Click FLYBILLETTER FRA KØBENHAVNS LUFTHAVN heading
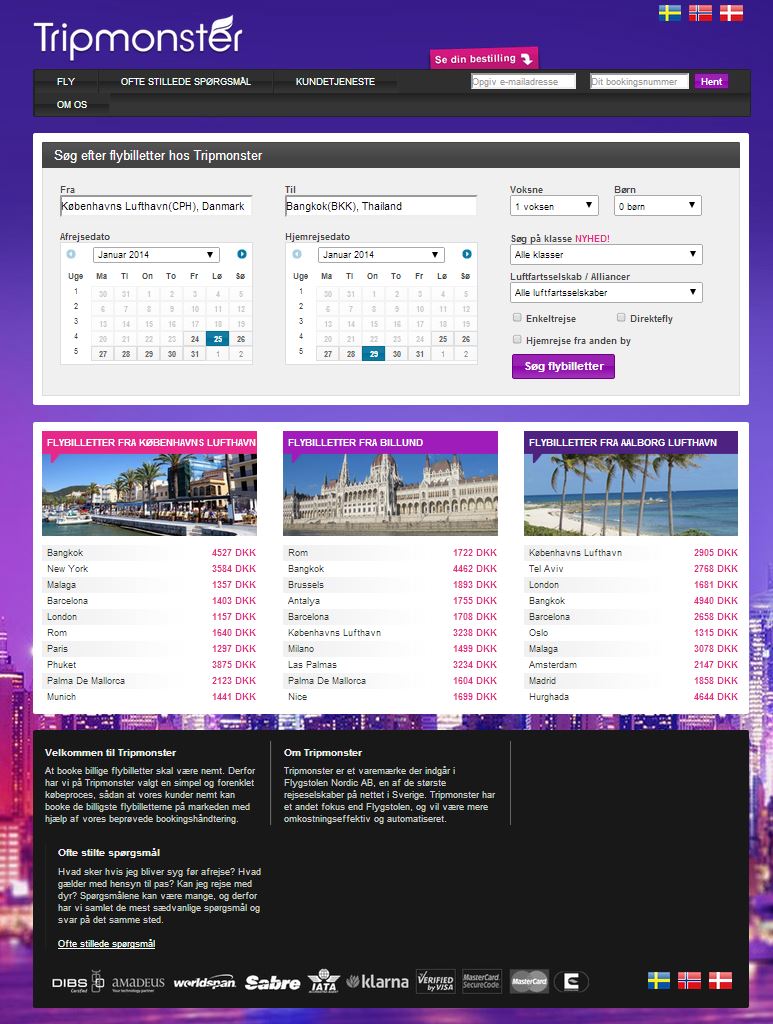The height and width of the screenshot is (1024, 773). (x=151, y=443)
